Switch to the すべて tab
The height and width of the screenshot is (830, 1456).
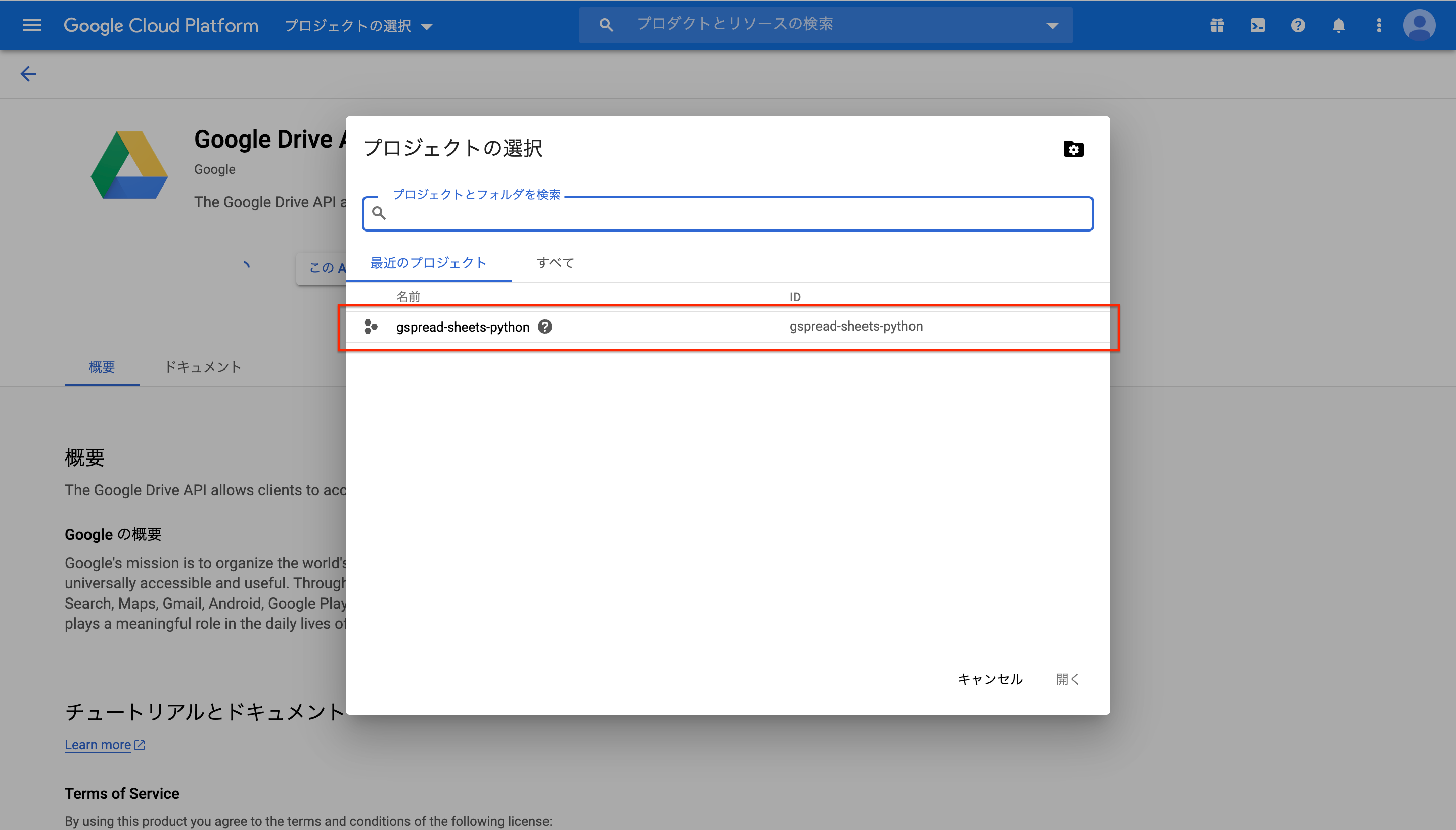[x=554, y=263]
